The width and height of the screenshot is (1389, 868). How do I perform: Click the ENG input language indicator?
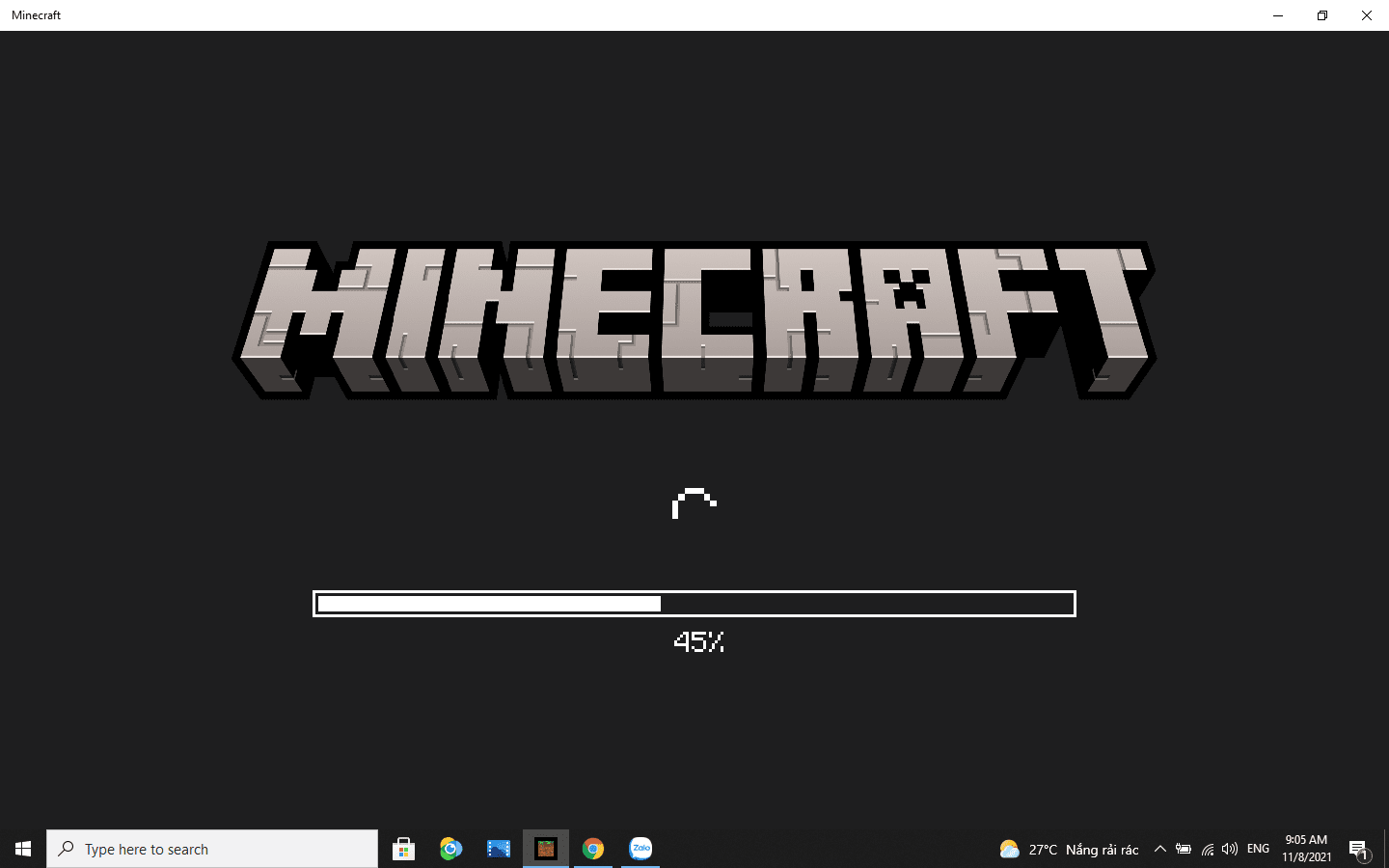coord(1258,849)
